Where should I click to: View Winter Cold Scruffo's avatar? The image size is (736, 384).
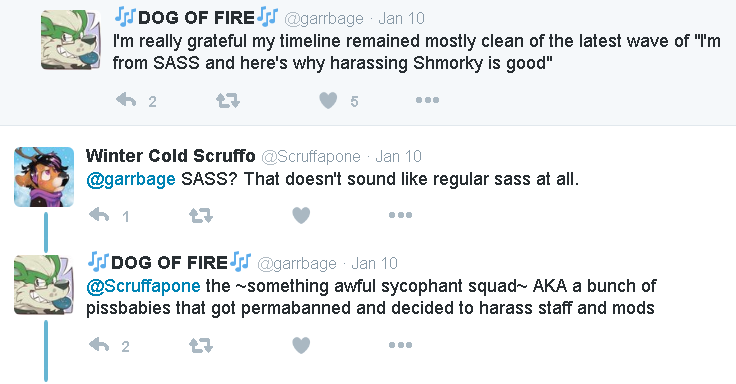44,177
